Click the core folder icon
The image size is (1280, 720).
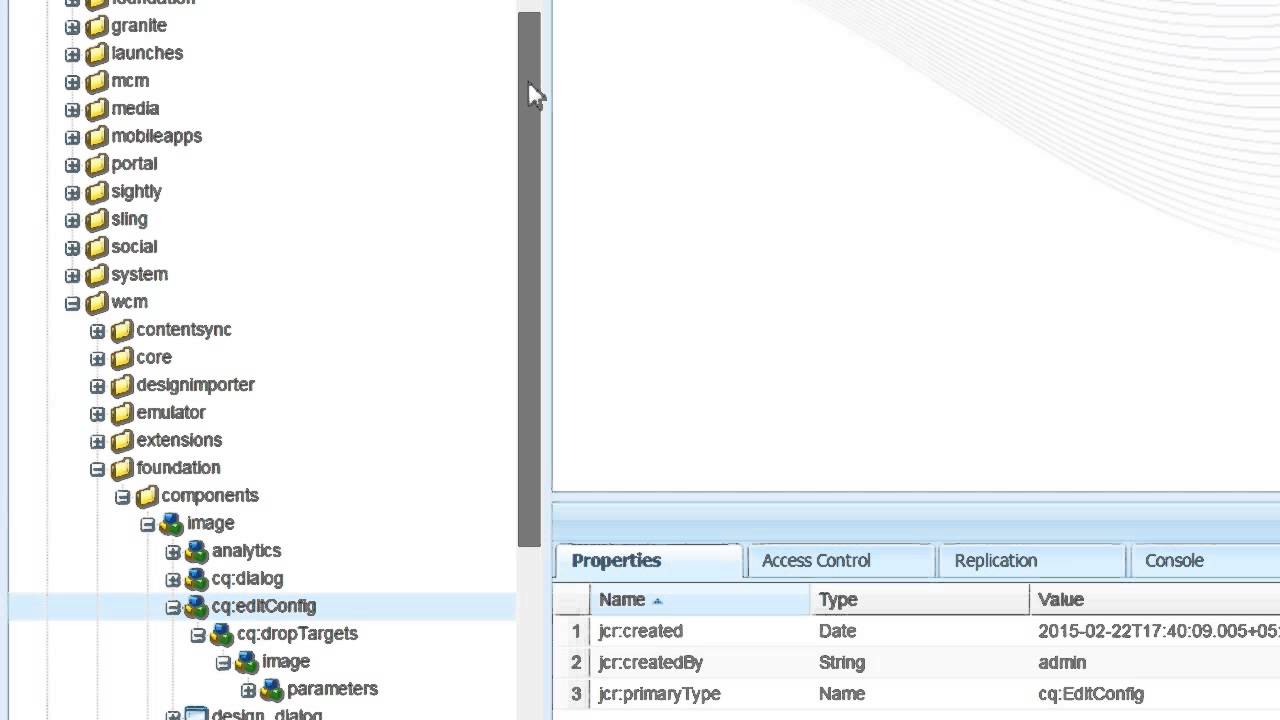click(x=122, y=358)
